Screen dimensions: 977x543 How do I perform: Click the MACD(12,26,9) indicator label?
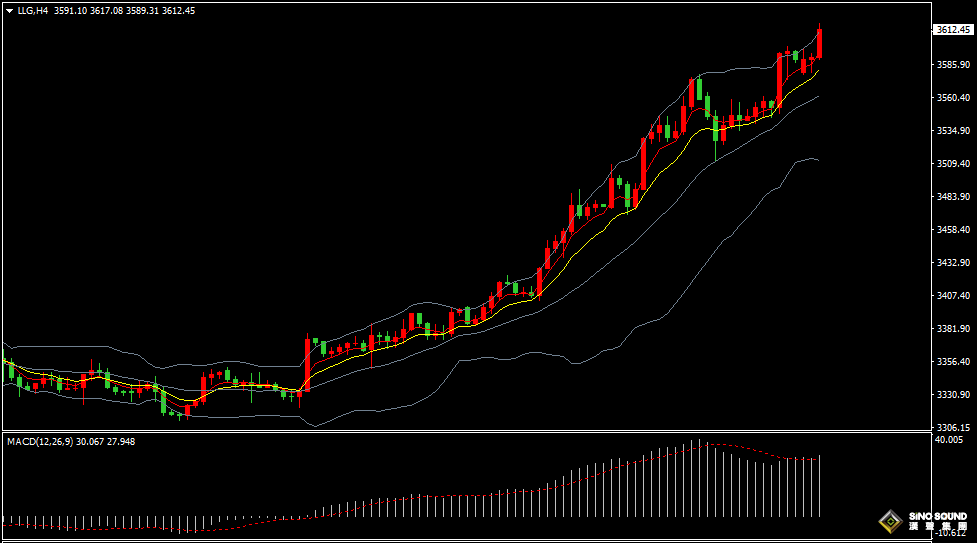37,441
